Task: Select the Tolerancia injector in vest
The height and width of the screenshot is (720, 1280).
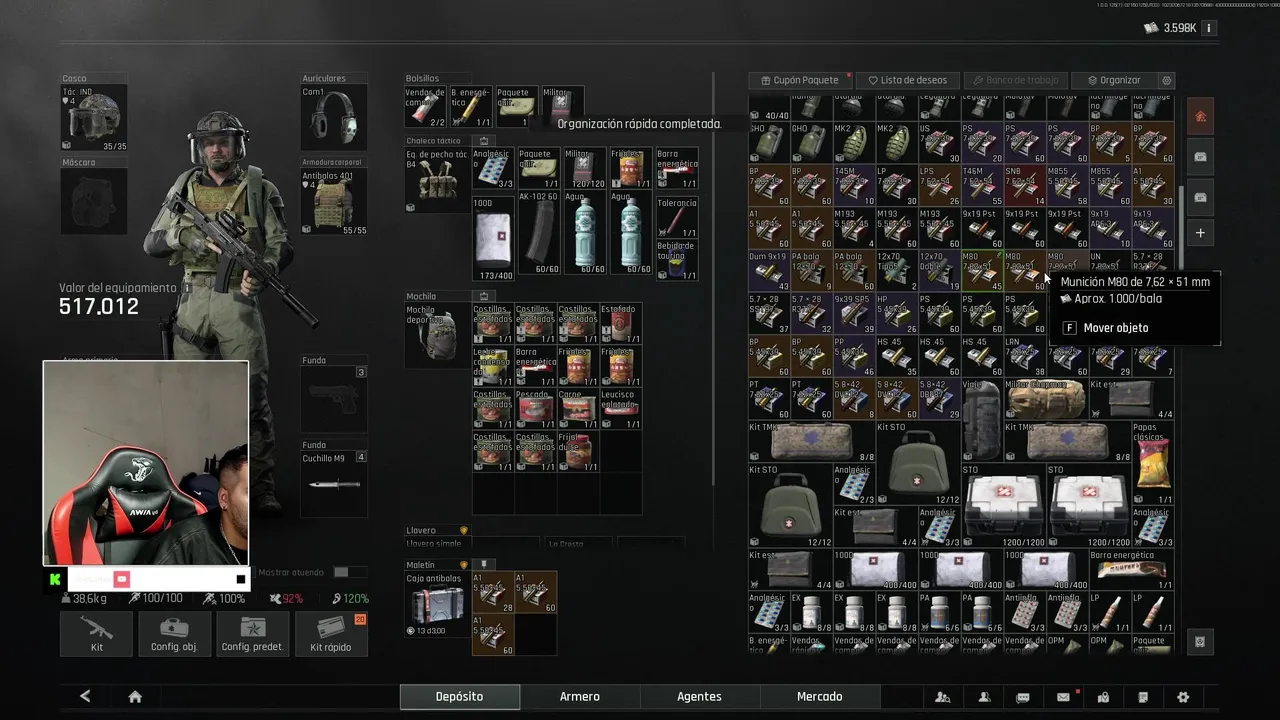Action: click(677, 218)
